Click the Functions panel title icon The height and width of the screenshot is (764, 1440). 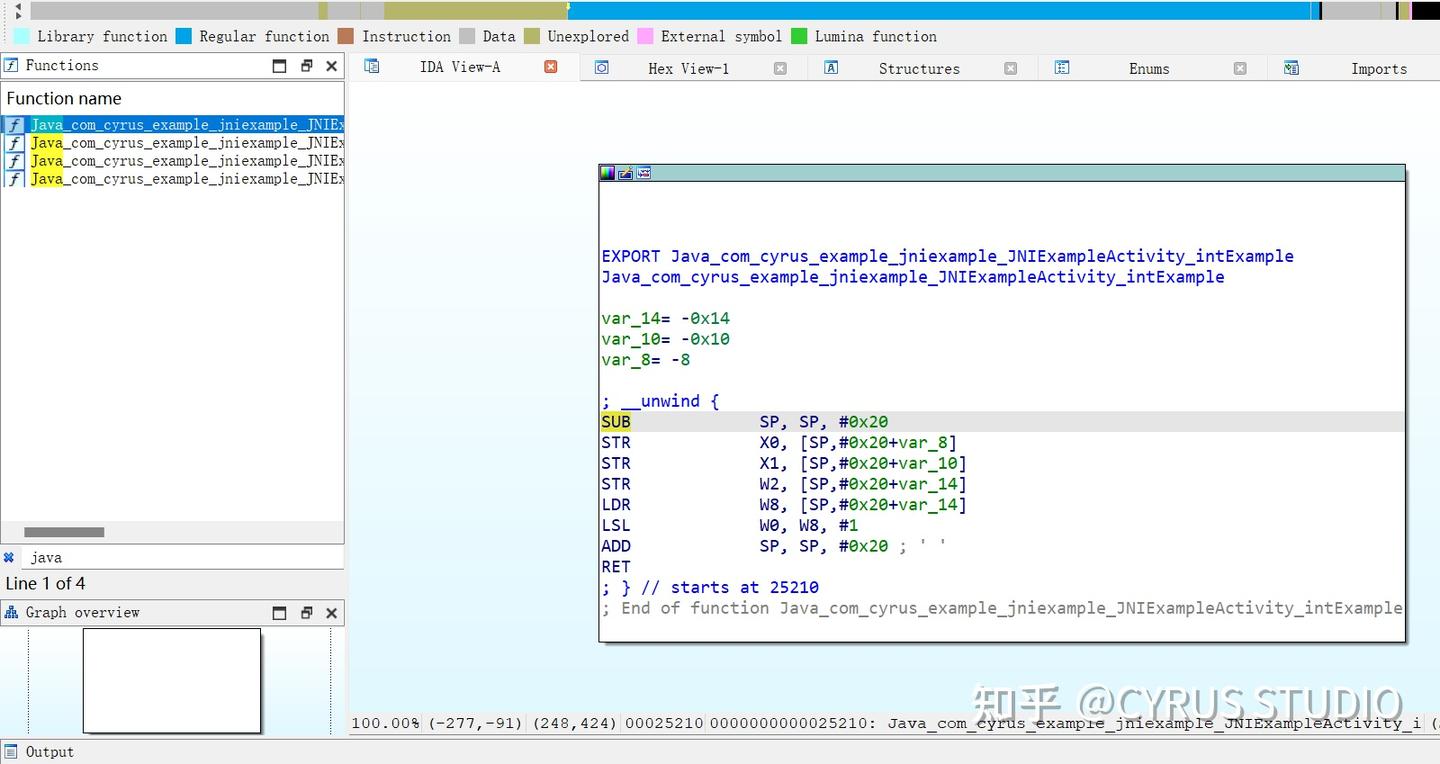coord(10,65)
